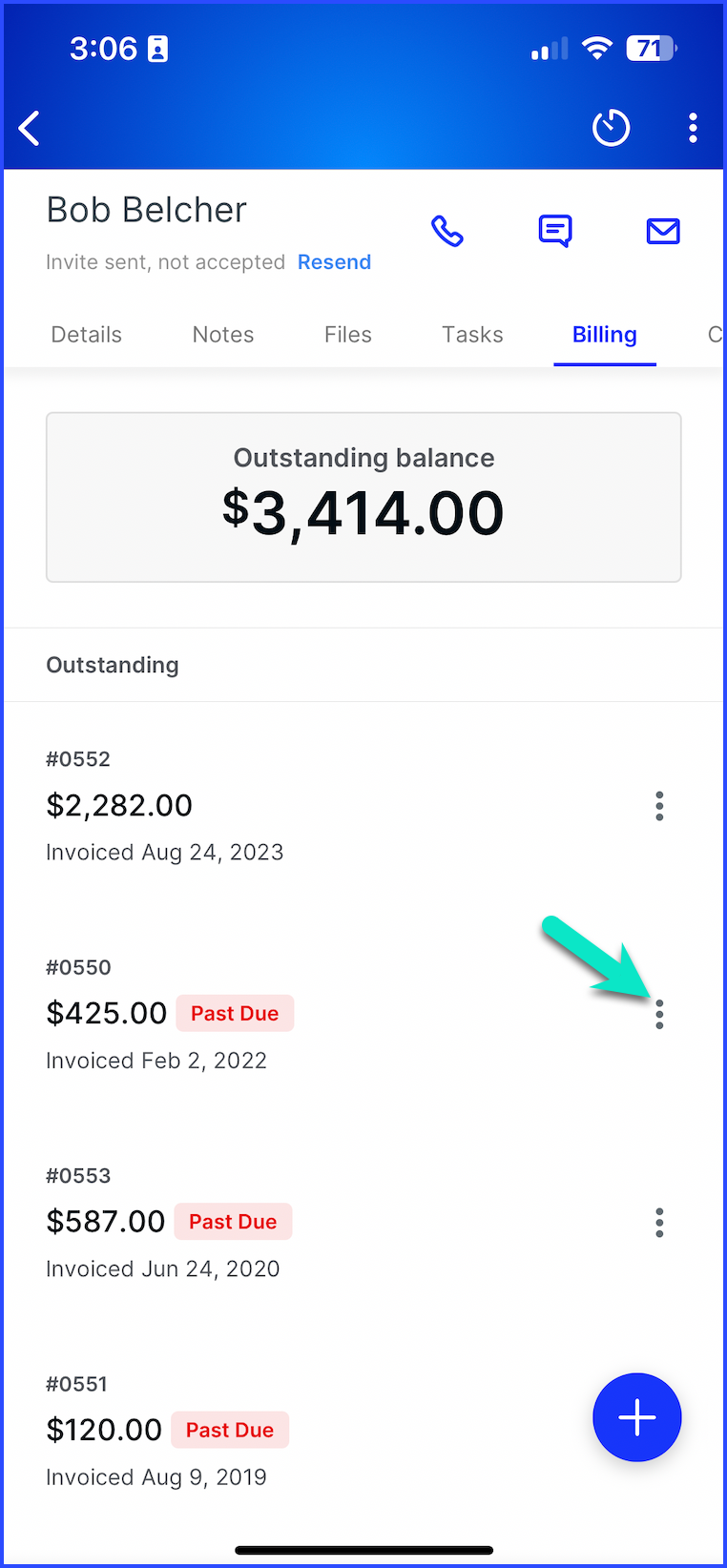Open options menu for invoice #0550

659,1014
